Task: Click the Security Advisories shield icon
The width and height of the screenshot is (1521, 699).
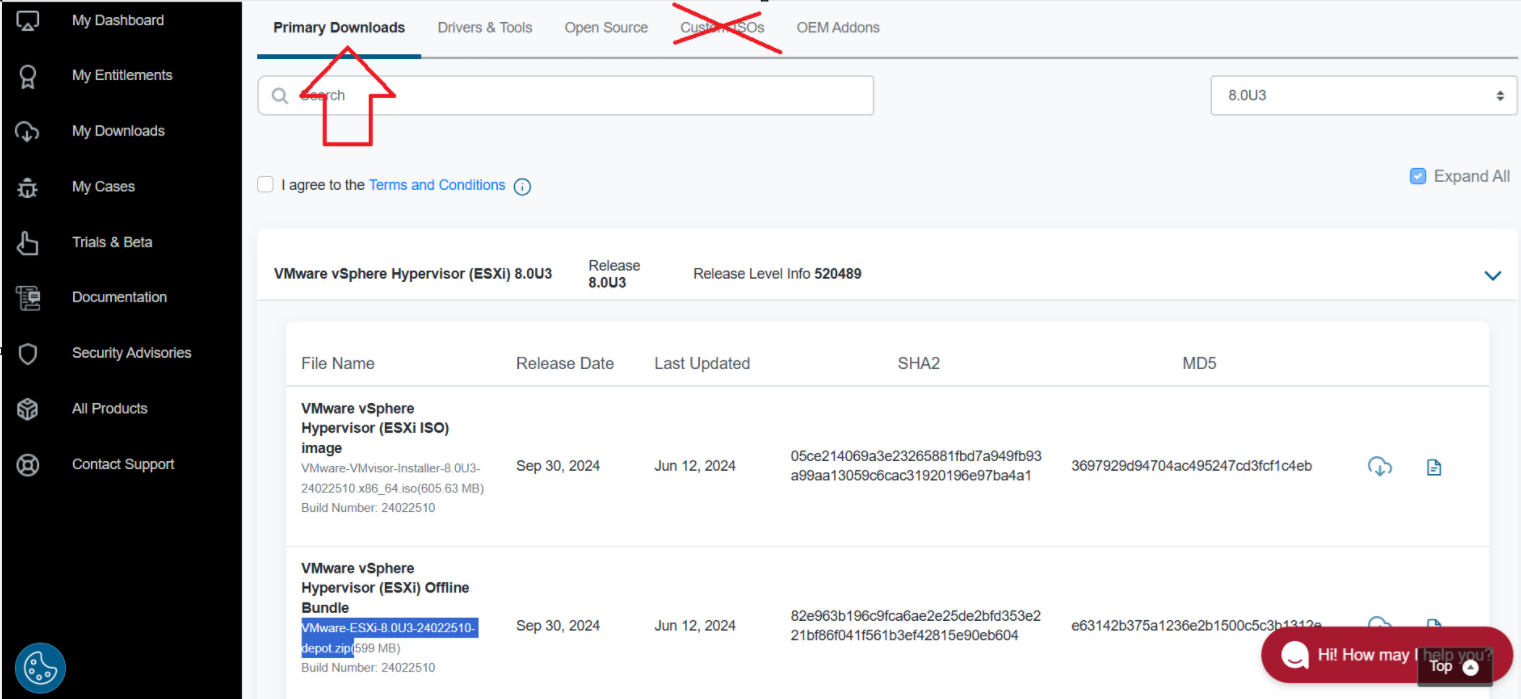Action: point(28,354)
